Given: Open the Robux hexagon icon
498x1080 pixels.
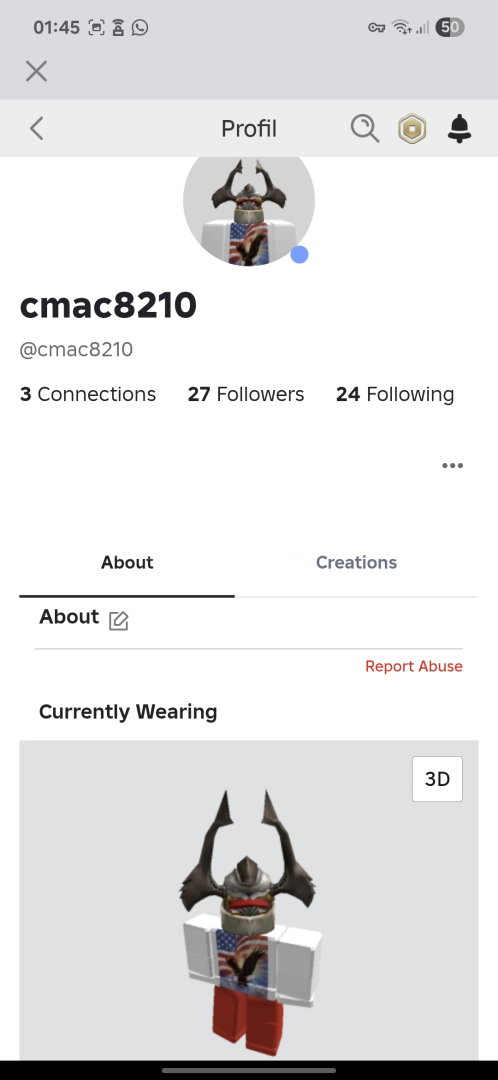Looking at the screenshot, I should (x=412, y=129).
